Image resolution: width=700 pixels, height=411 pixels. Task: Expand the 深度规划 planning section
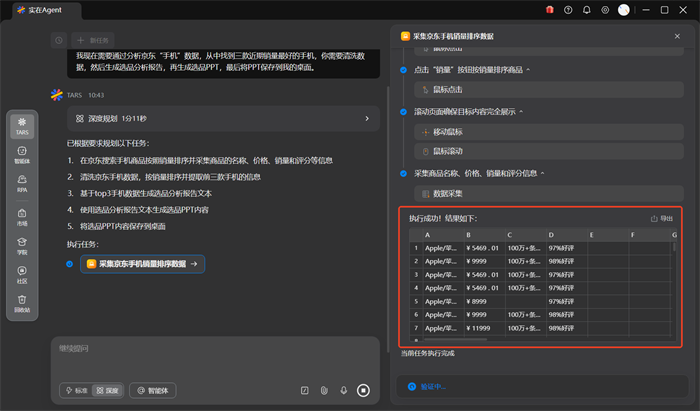tap(222, 118)
